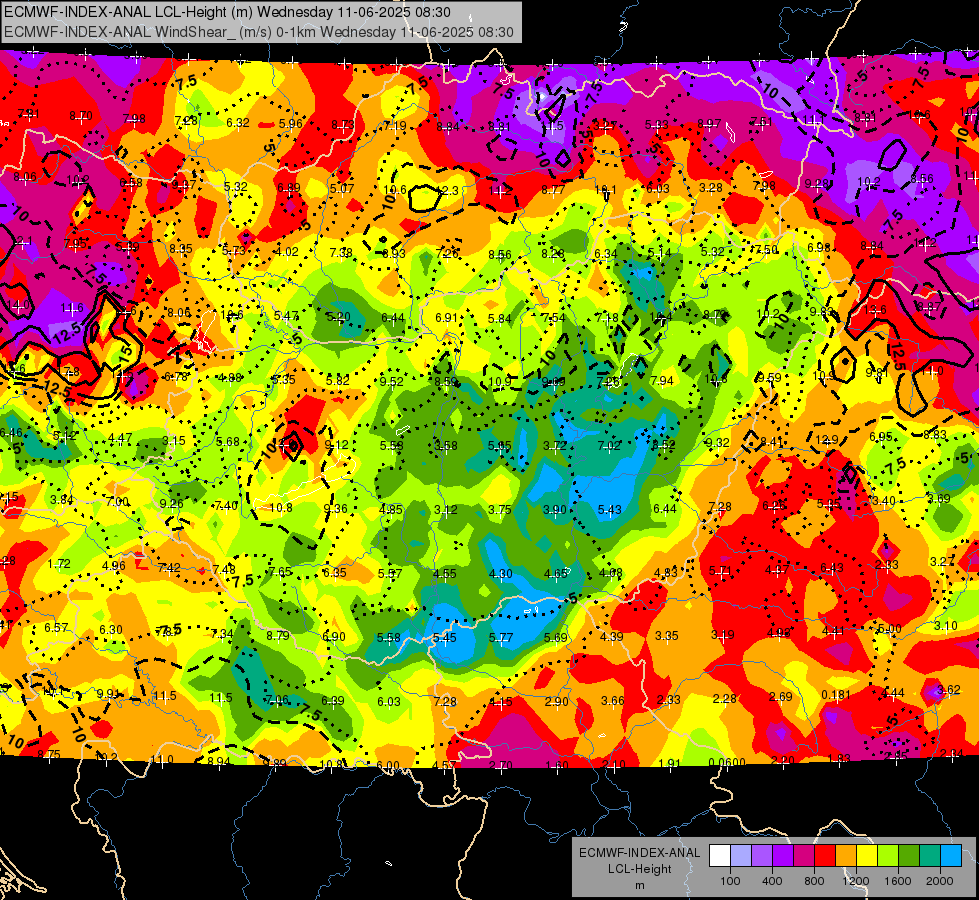Click the legend label 800
This screenshot has height=900, width=979.
coord(814,881)
